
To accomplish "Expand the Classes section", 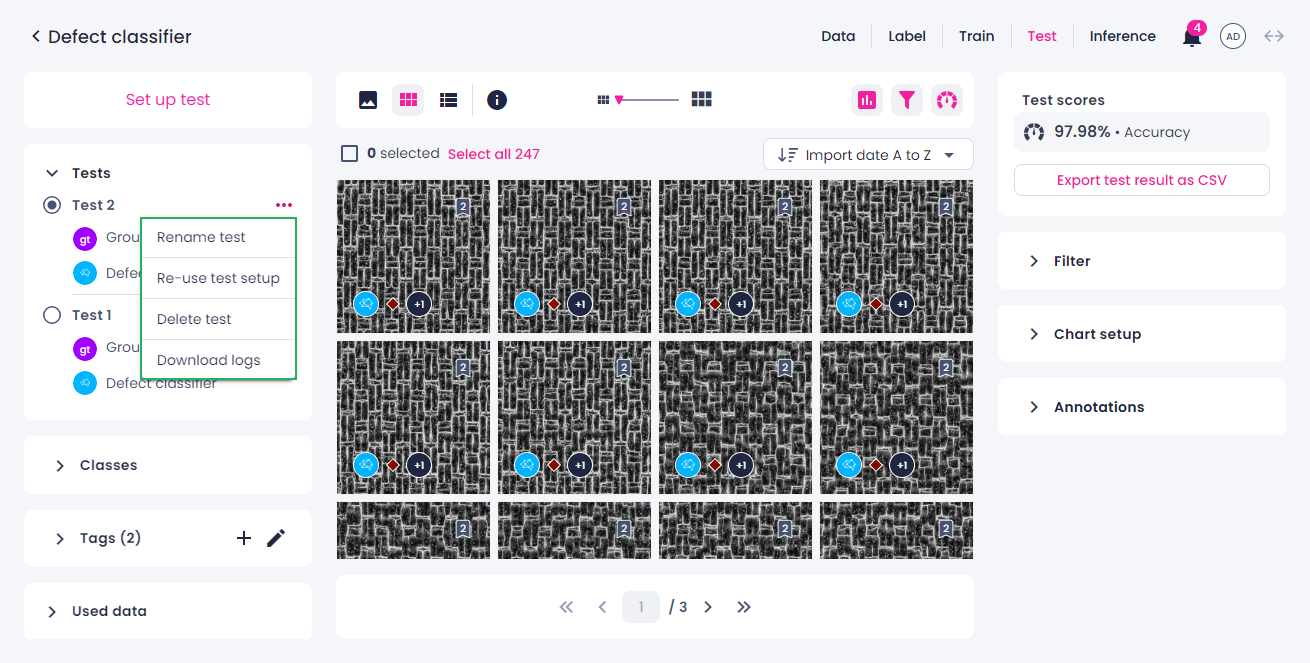I will (60, 465).
